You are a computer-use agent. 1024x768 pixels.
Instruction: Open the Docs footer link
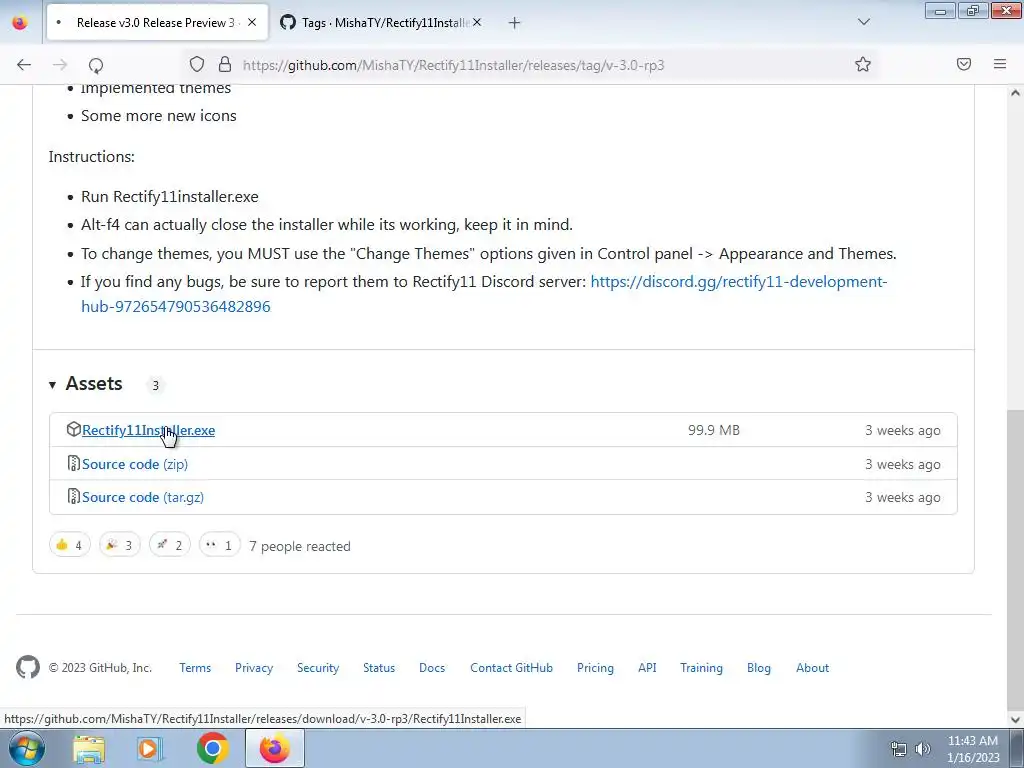(432, 667)
